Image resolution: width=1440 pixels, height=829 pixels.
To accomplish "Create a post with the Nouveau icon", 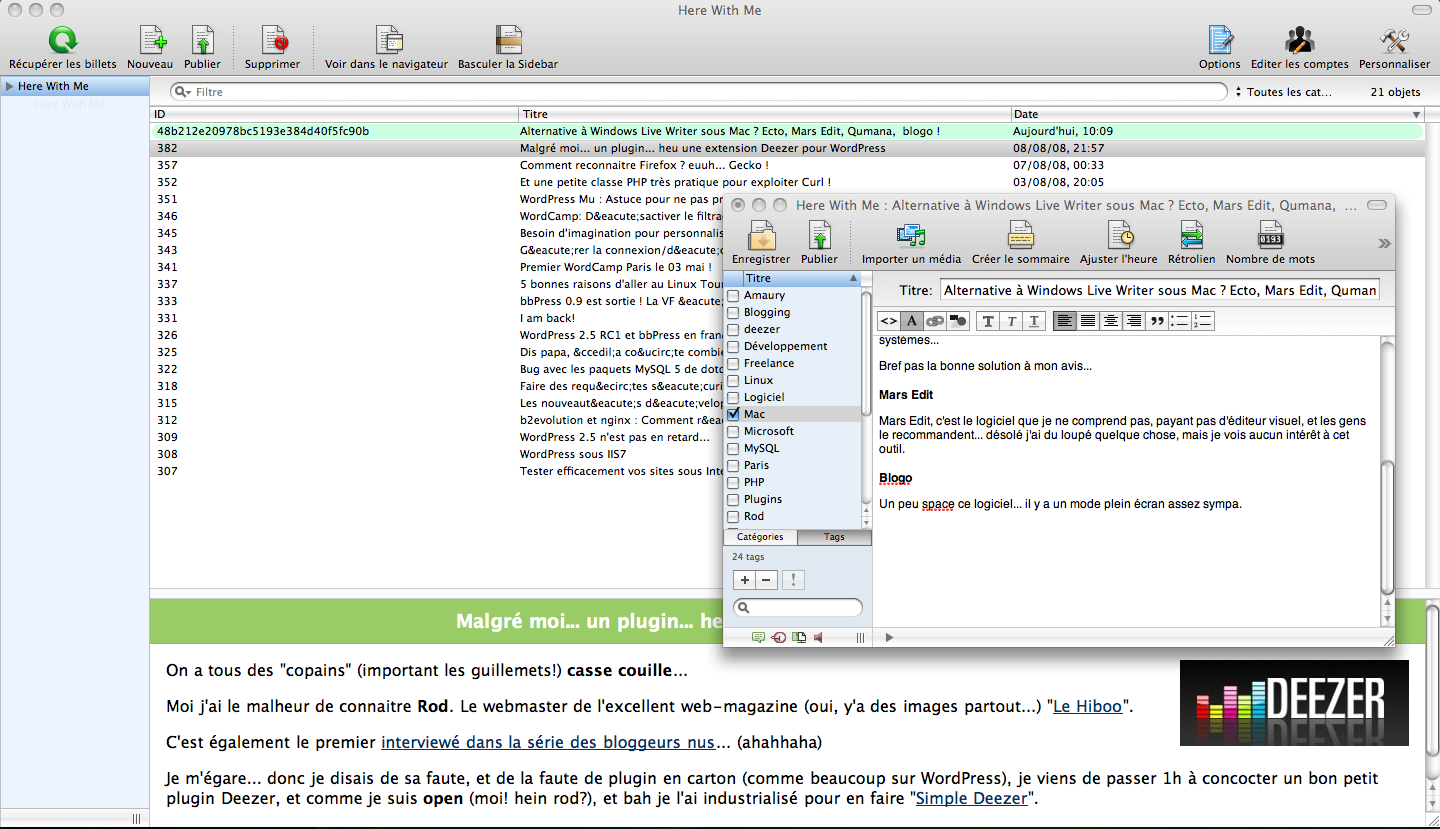I will pos(153,40).
